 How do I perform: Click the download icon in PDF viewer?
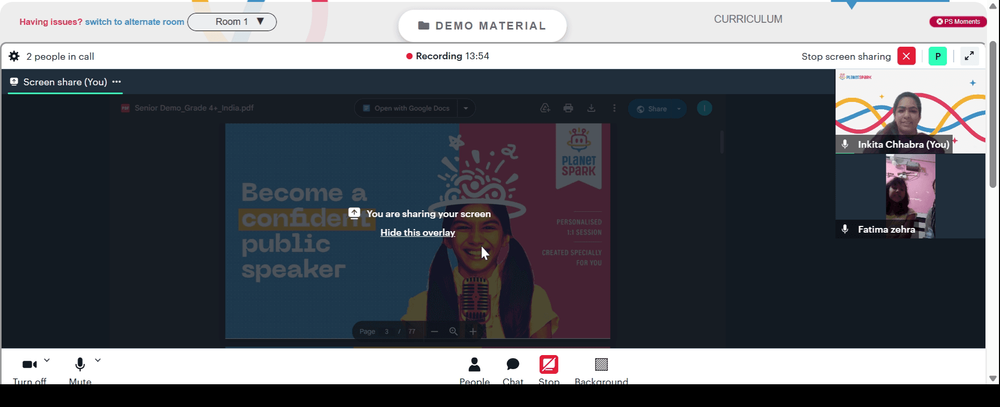click(x=591, y=108)
